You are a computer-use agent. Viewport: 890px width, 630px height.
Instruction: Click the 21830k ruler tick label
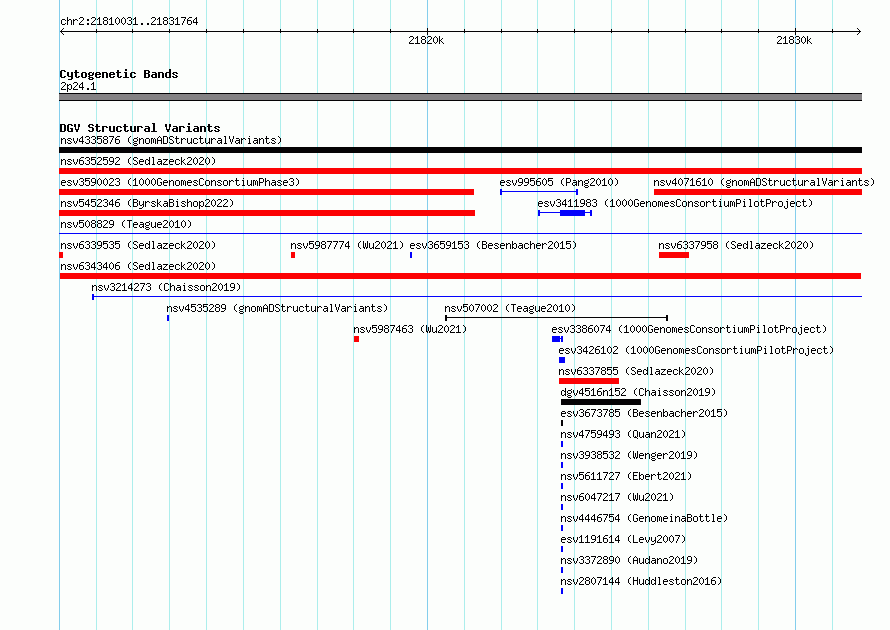[794, 40]
